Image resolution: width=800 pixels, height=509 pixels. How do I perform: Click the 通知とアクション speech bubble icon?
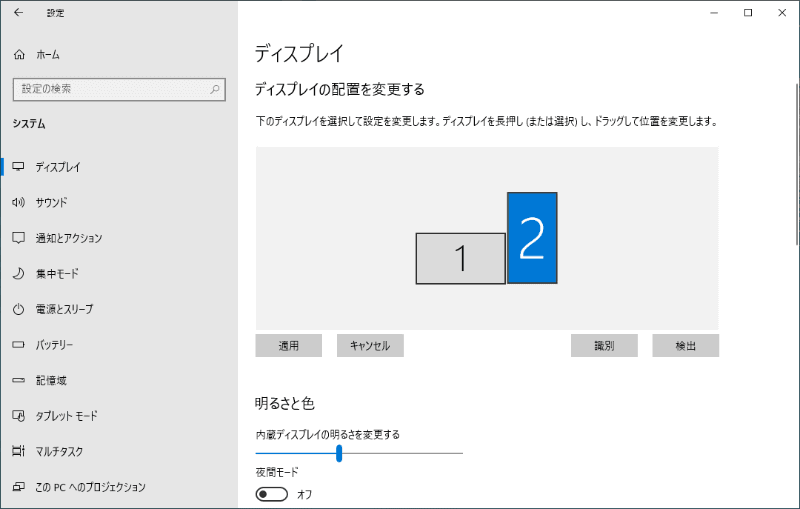(18, 238)
